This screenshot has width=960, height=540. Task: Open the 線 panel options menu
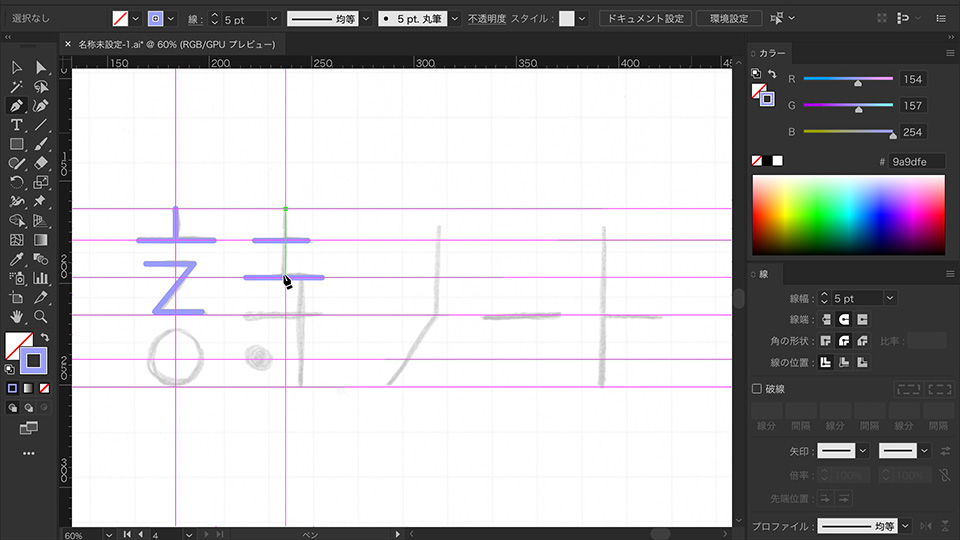coord(950,274)
